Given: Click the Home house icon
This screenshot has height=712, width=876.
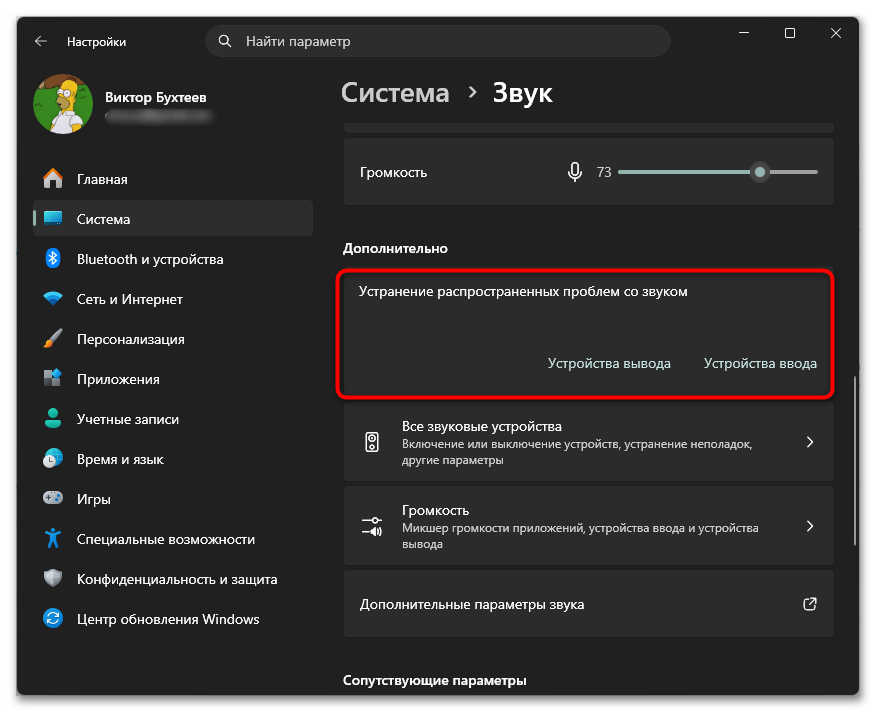Looking at the screenshot, I should (53, 179).
